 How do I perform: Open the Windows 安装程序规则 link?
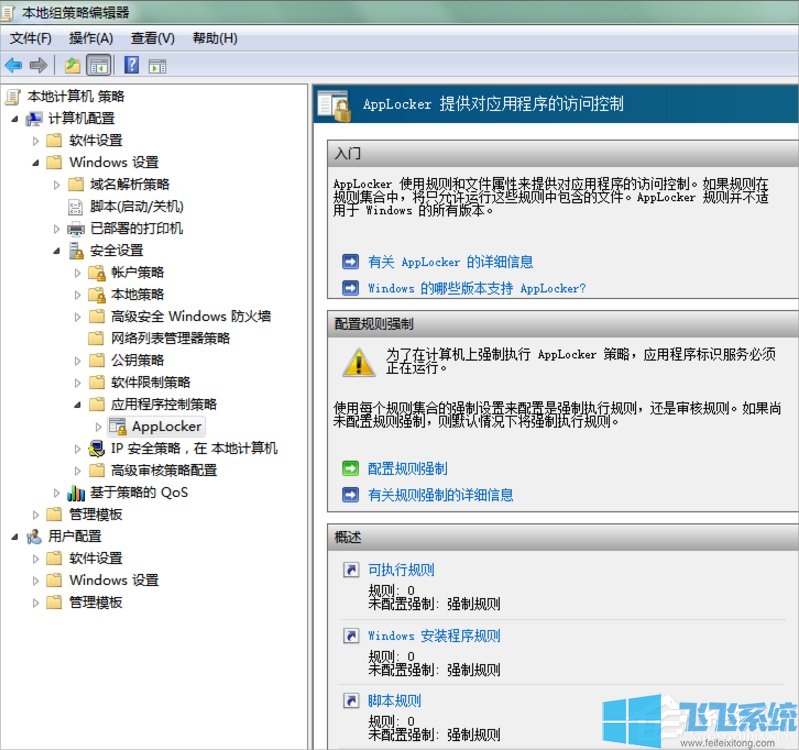tap(434, 636)
